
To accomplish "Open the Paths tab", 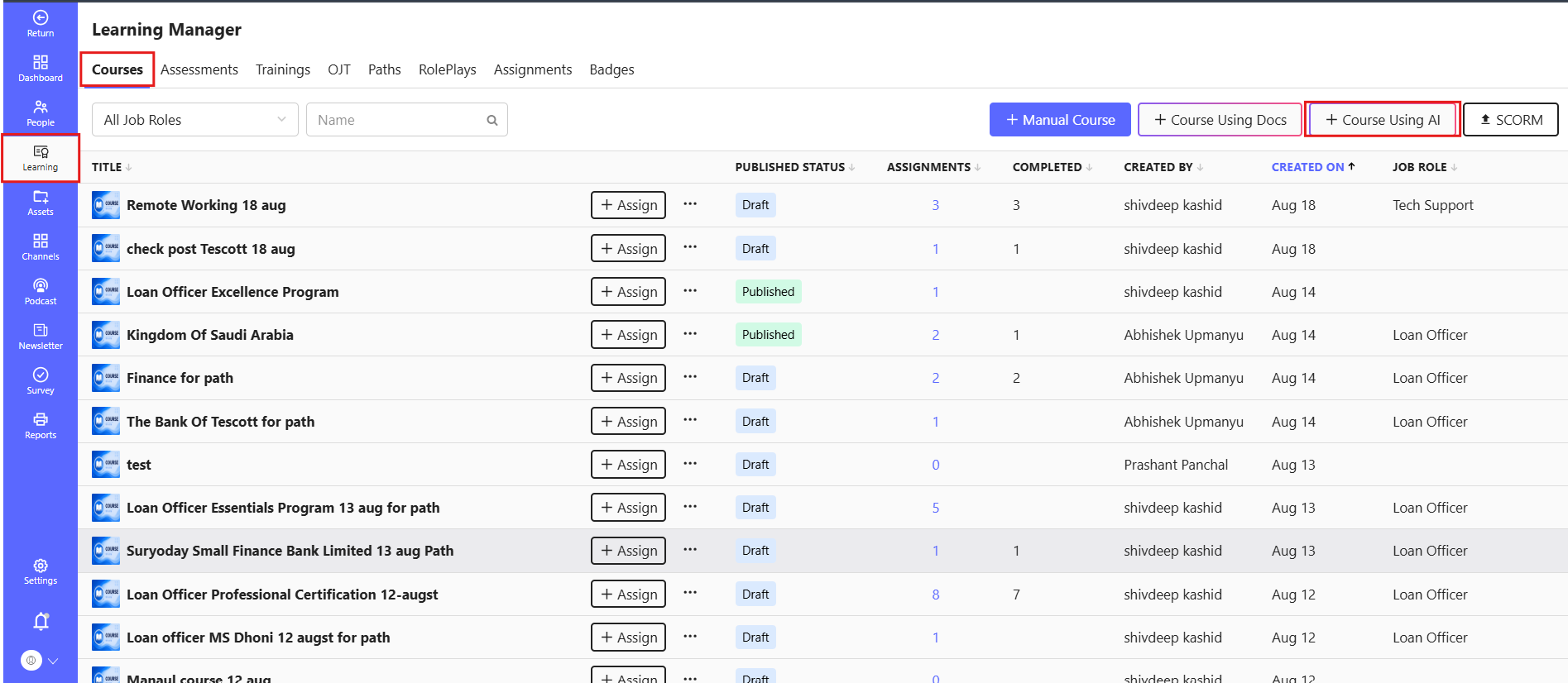I will click(385, 69).
